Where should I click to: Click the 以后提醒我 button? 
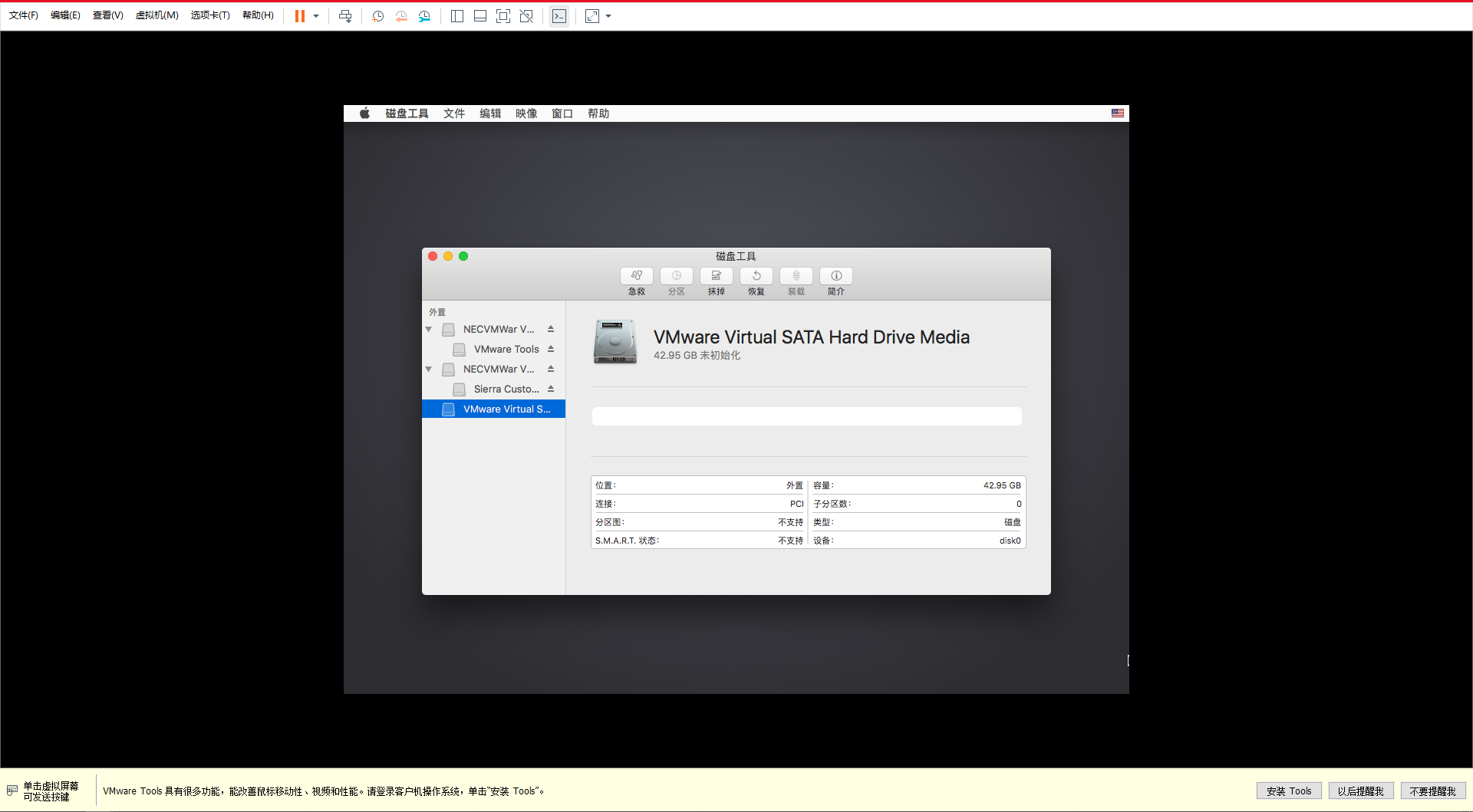[1361, 791]
